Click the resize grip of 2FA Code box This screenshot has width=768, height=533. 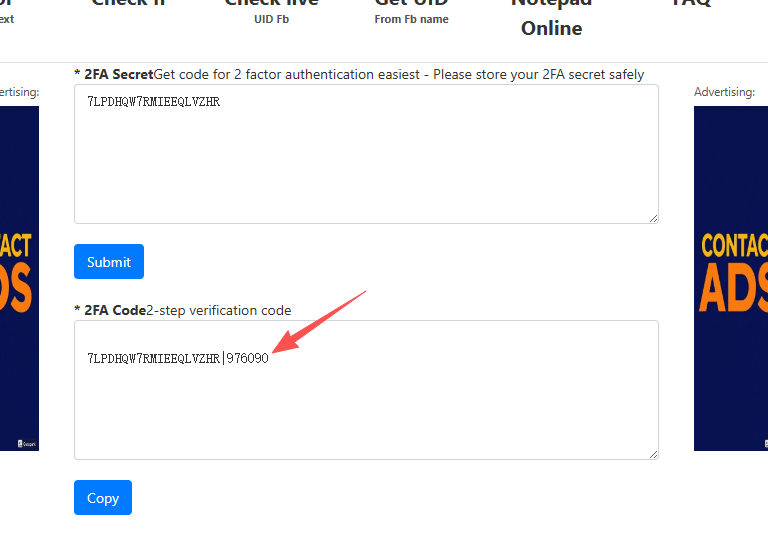coord(653,455)
